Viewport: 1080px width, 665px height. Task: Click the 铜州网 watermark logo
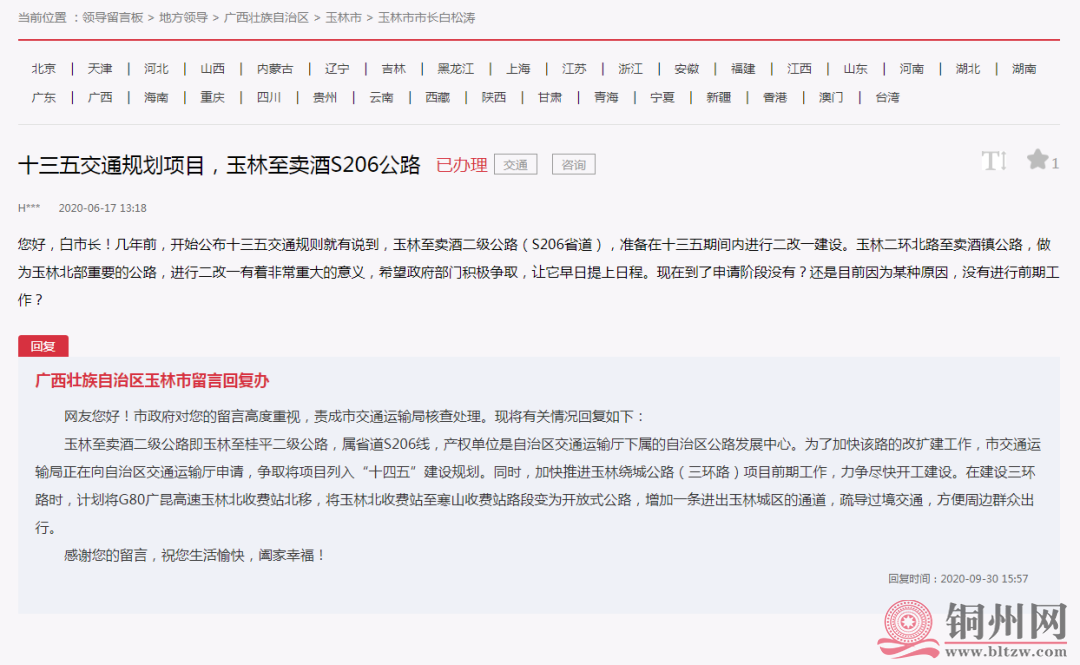pos(973,630)
